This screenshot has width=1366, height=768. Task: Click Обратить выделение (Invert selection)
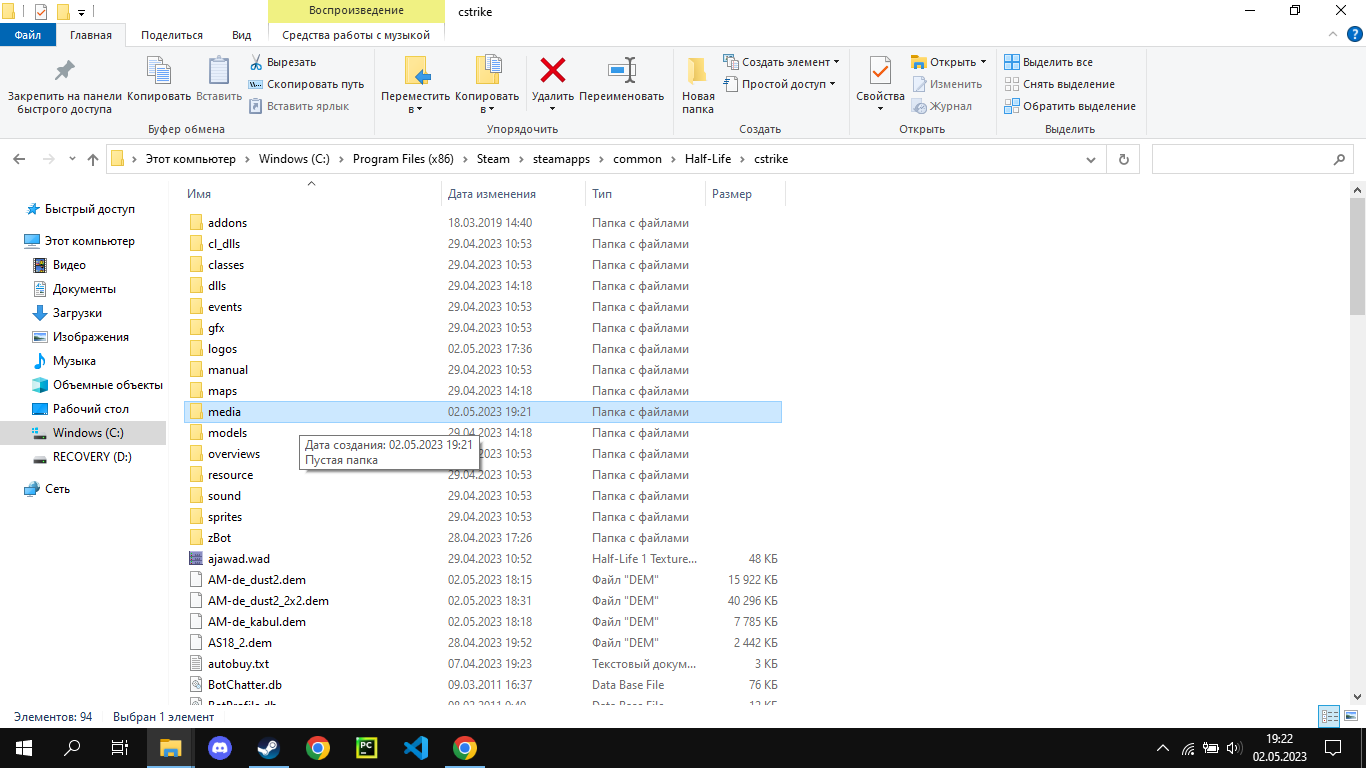click(x=1069, y=106)
